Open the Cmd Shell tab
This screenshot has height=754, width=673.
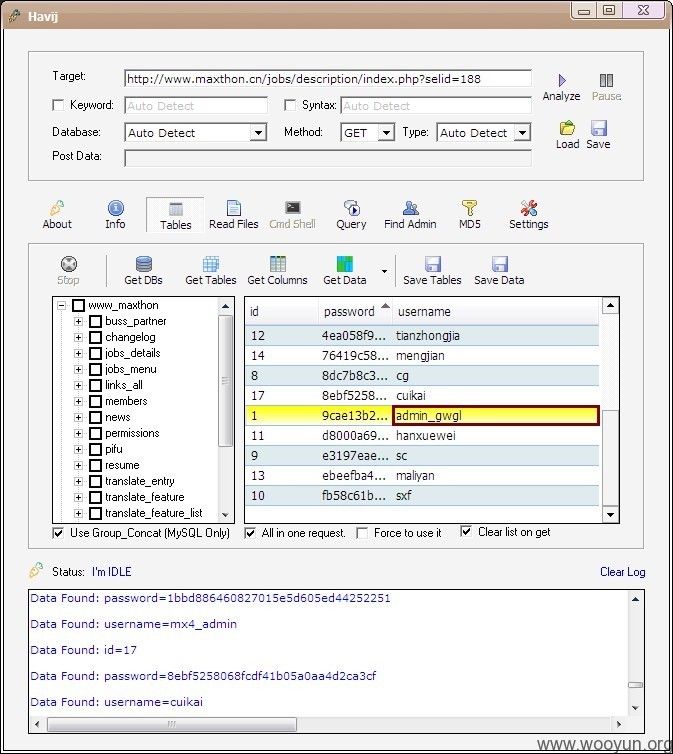pyautogui.click(x=292, y=215)
